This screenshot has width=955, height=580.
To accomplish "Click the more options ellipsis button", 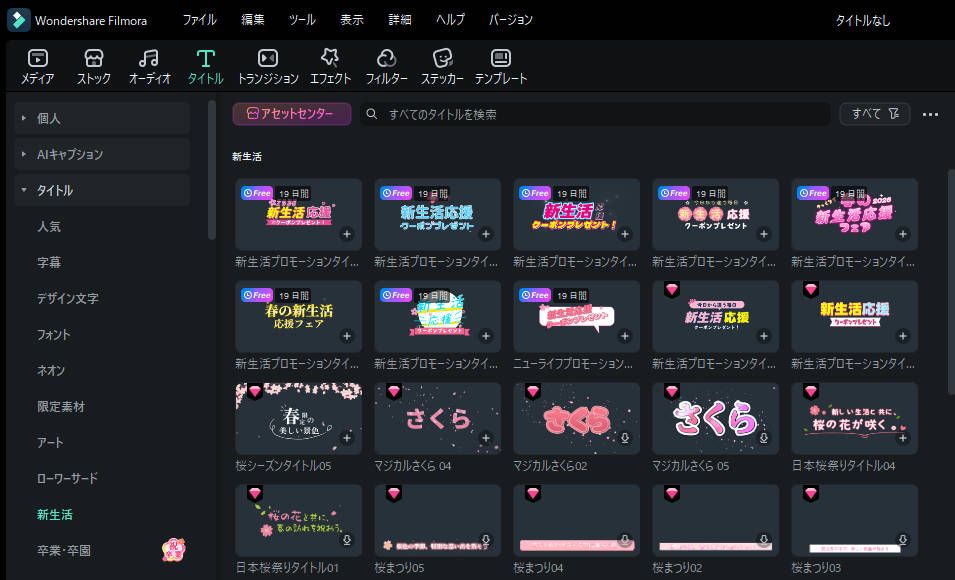I will coord(929,113).
